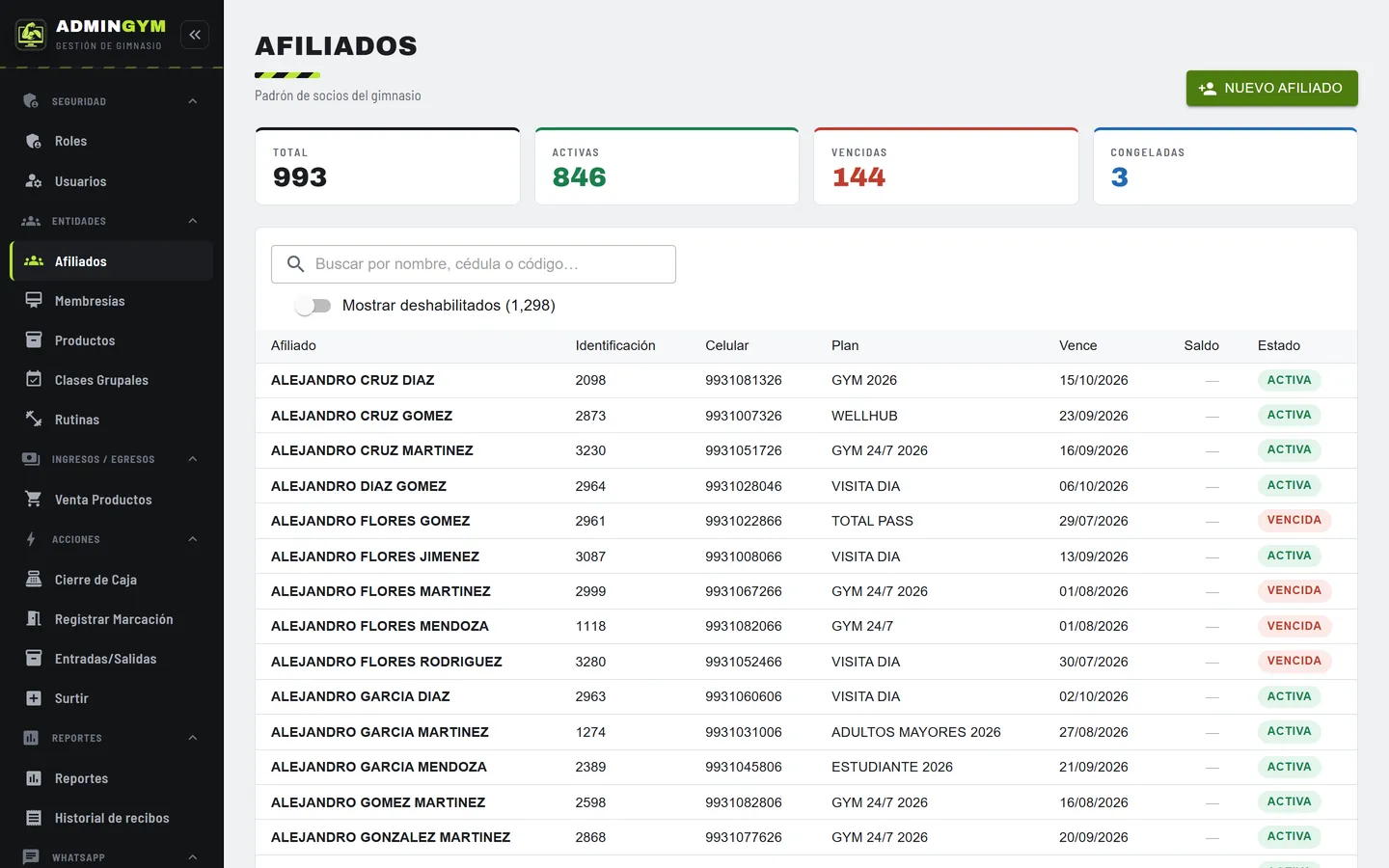Open row ALEJANDRO FLORES GOMEZ

806,521
